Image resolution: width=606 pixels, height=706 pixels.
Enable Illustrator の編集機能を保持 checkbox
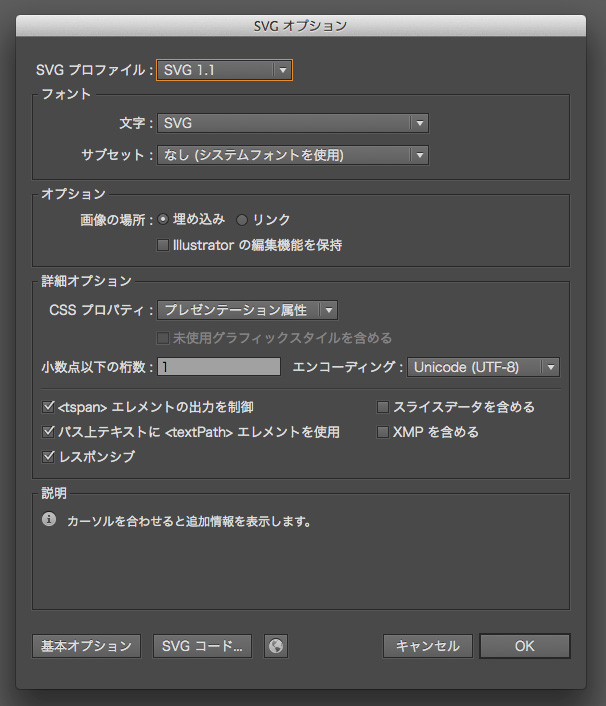click(x=163, y=245)
